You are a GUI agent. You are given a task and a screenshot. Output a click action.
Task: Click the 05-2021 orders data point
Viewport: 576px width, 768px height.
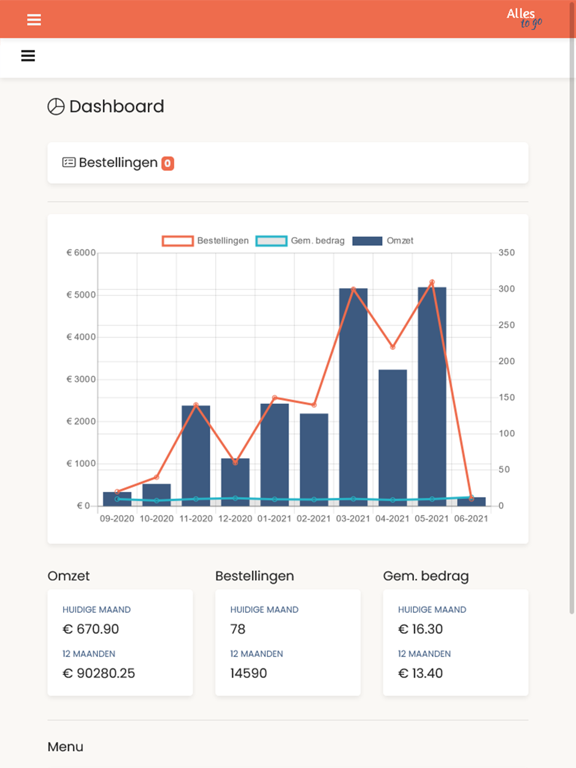pyautogui.click(x=432, y=282)
